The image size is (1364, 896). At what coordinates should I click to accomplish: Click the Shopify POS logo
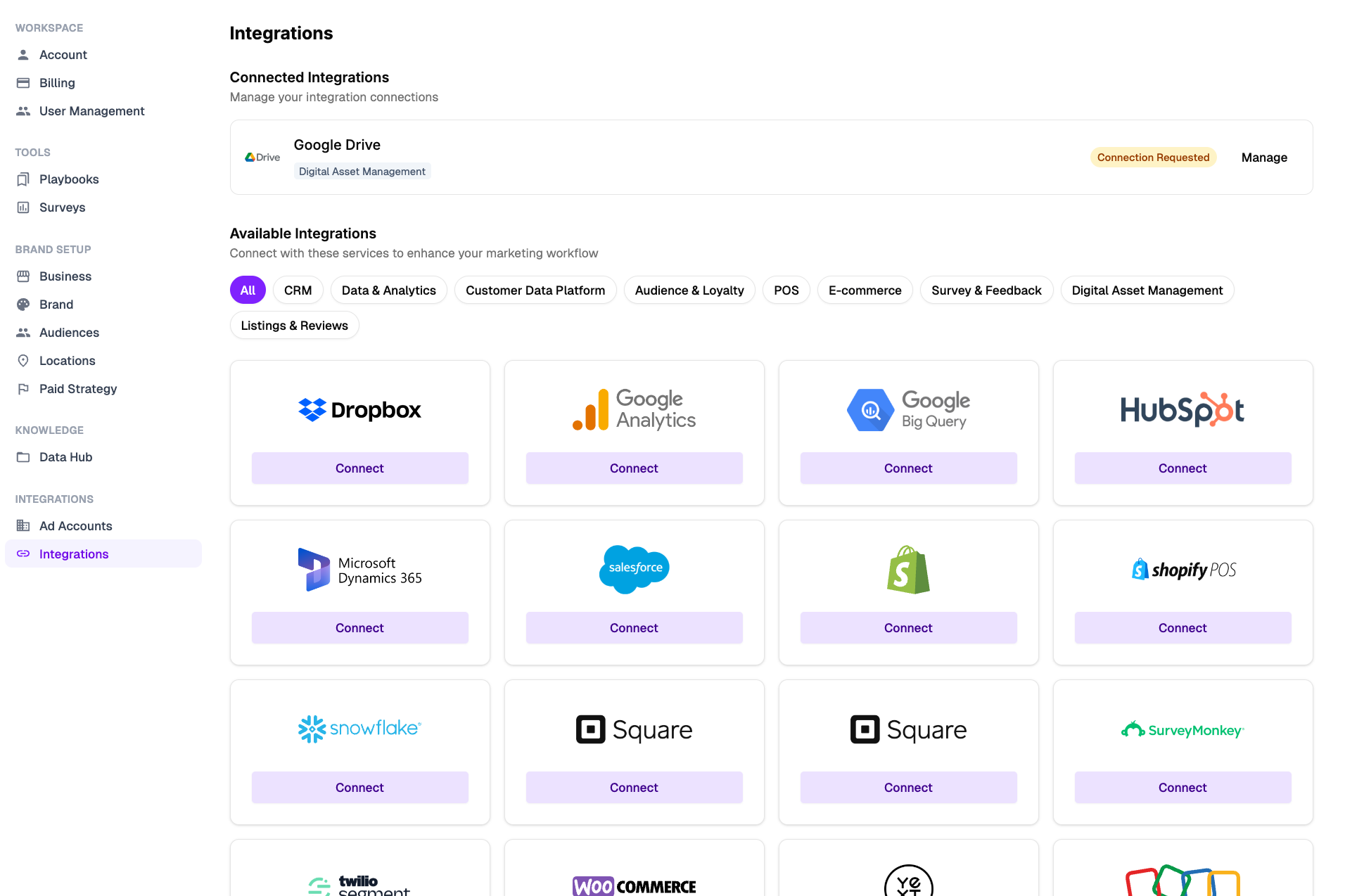(1183, 570)
